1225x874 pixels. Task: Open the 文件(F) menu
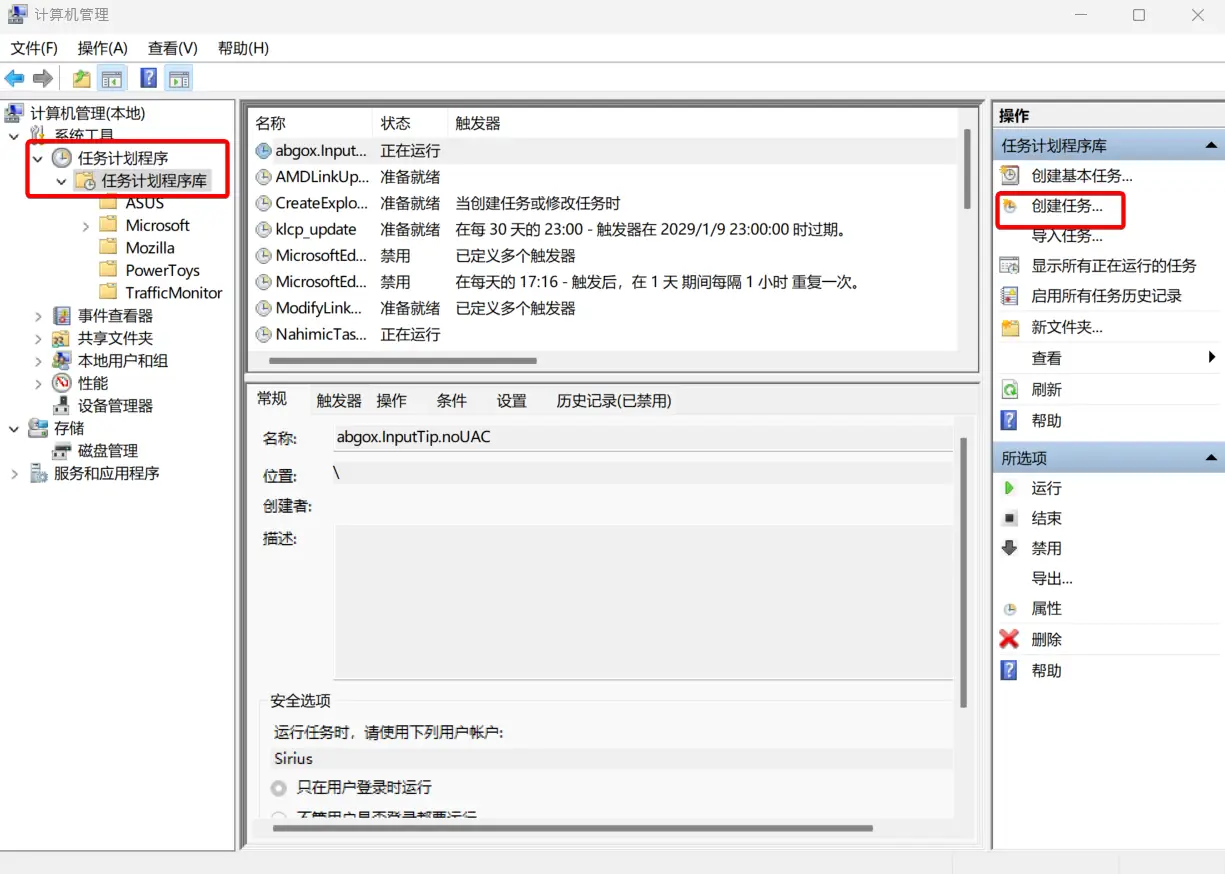tap(34, 48)
